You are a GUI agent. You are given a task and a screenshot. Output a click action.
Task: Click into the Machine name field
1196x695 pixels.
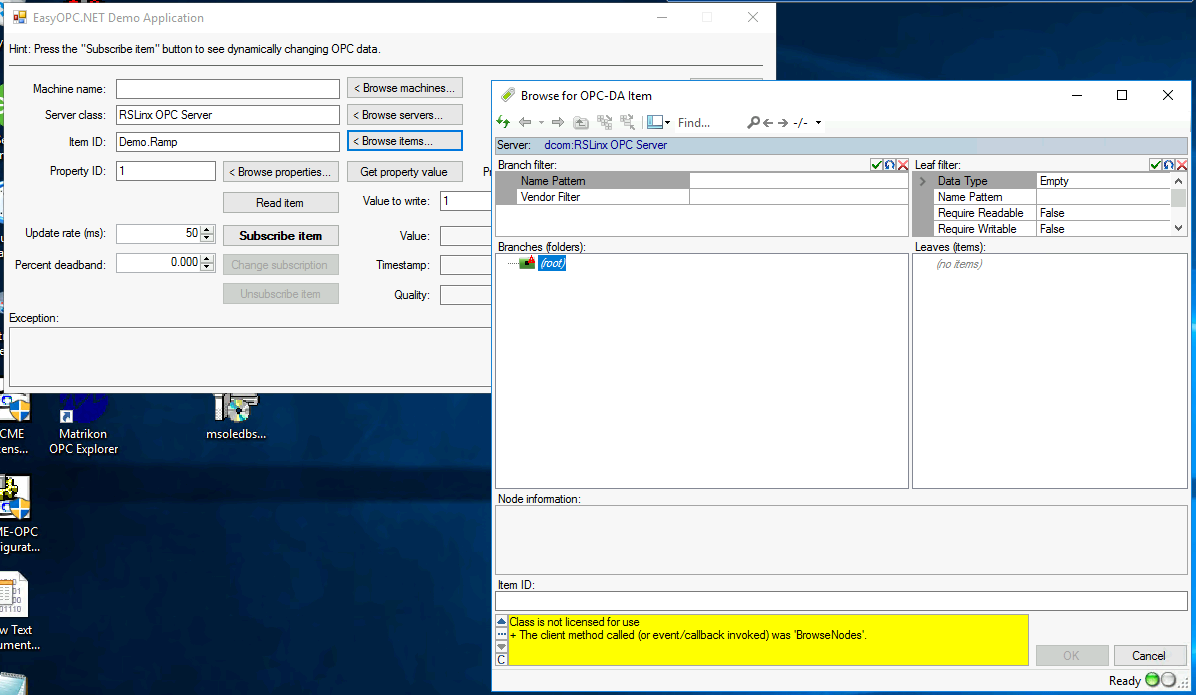pyautogui.click(x=228, y=89)
